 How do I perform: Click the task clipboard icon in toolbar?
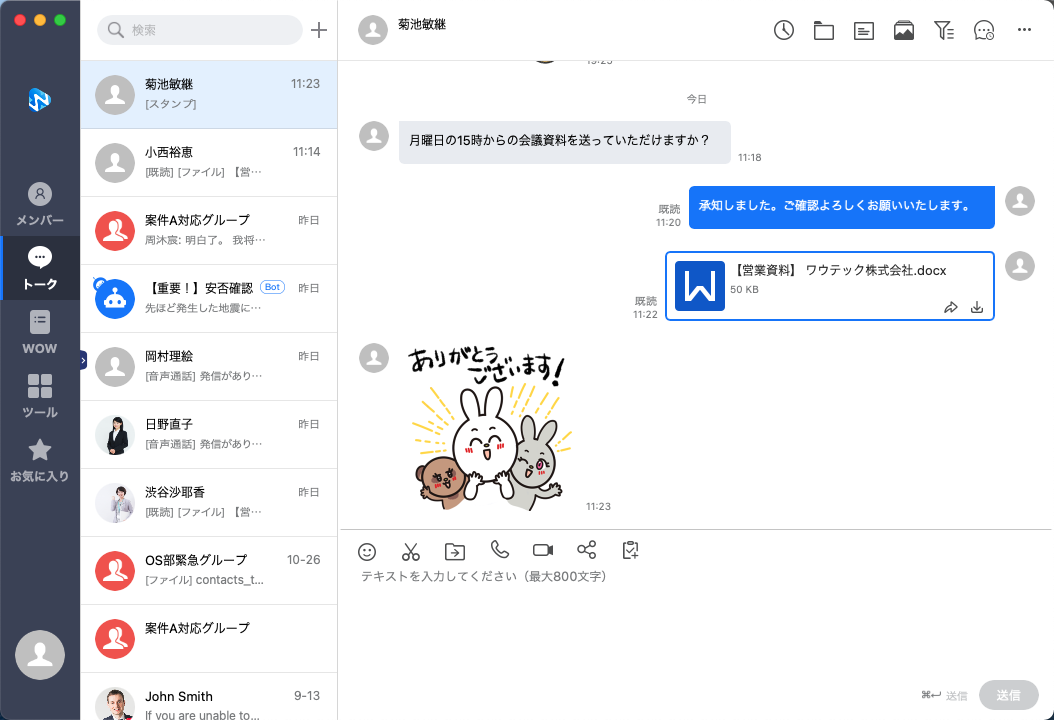coord(631,550)
